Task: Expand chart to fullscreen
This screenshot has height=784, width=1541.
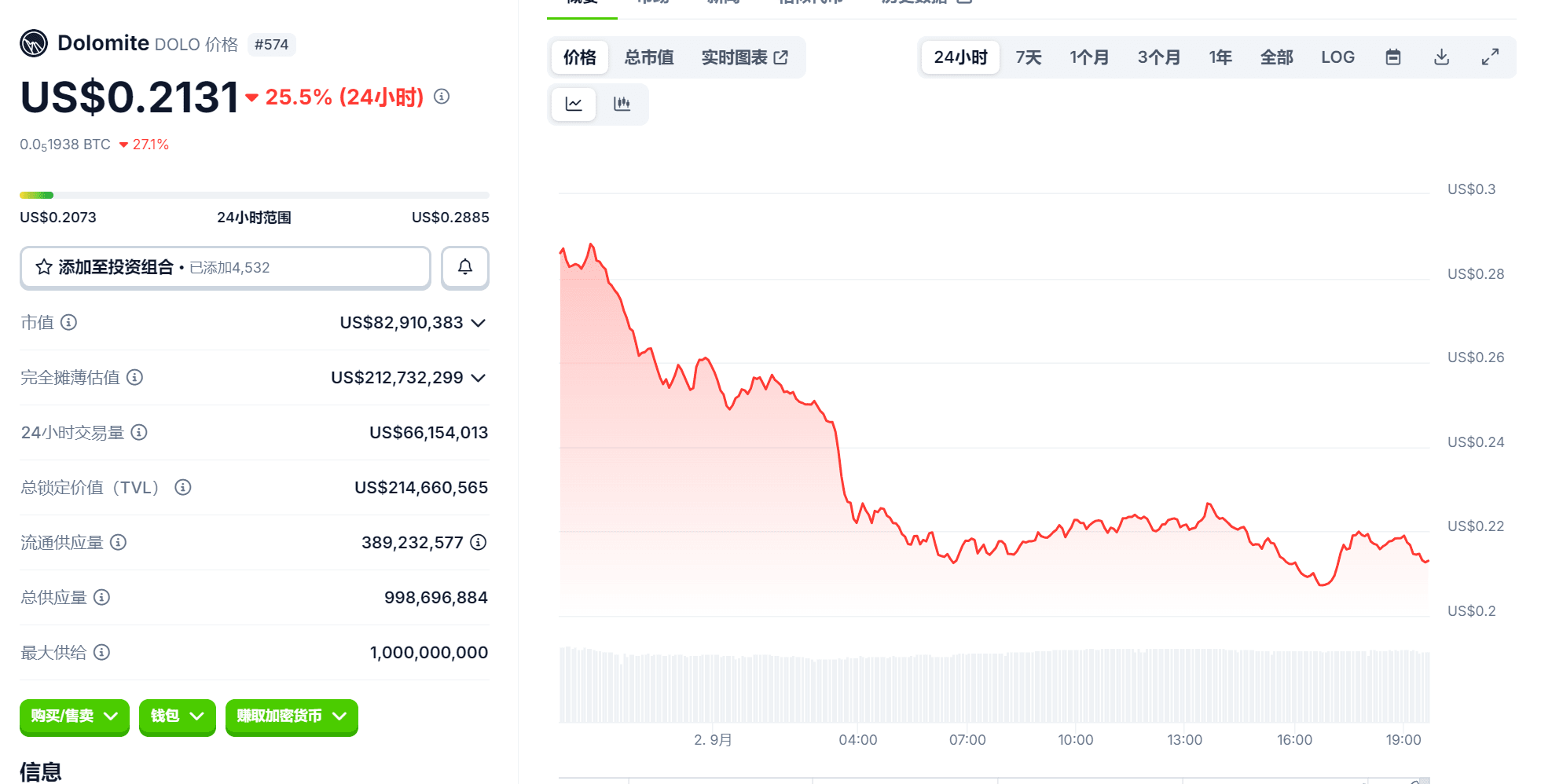Action: click(x=1490, y=57)
